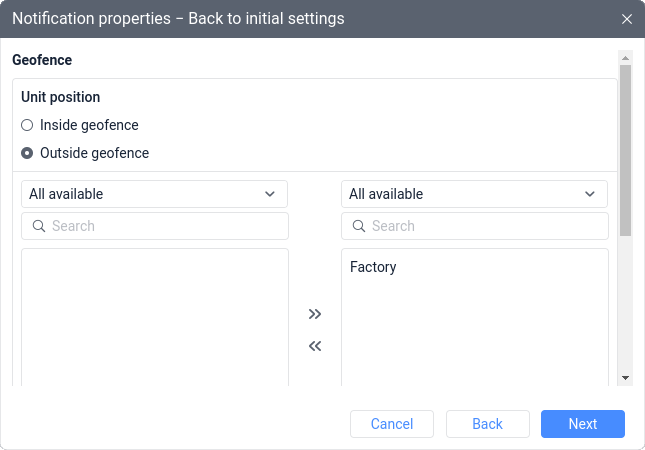Open the left All available dropdown
Viewport: 645px width, 450px height.
click(154, 194)
